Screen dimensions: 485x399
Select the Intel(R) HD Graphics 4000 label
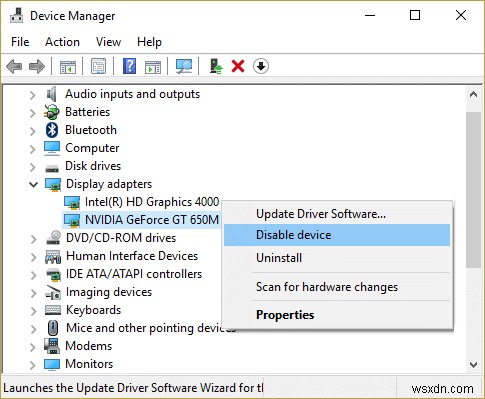click(152, 202)
